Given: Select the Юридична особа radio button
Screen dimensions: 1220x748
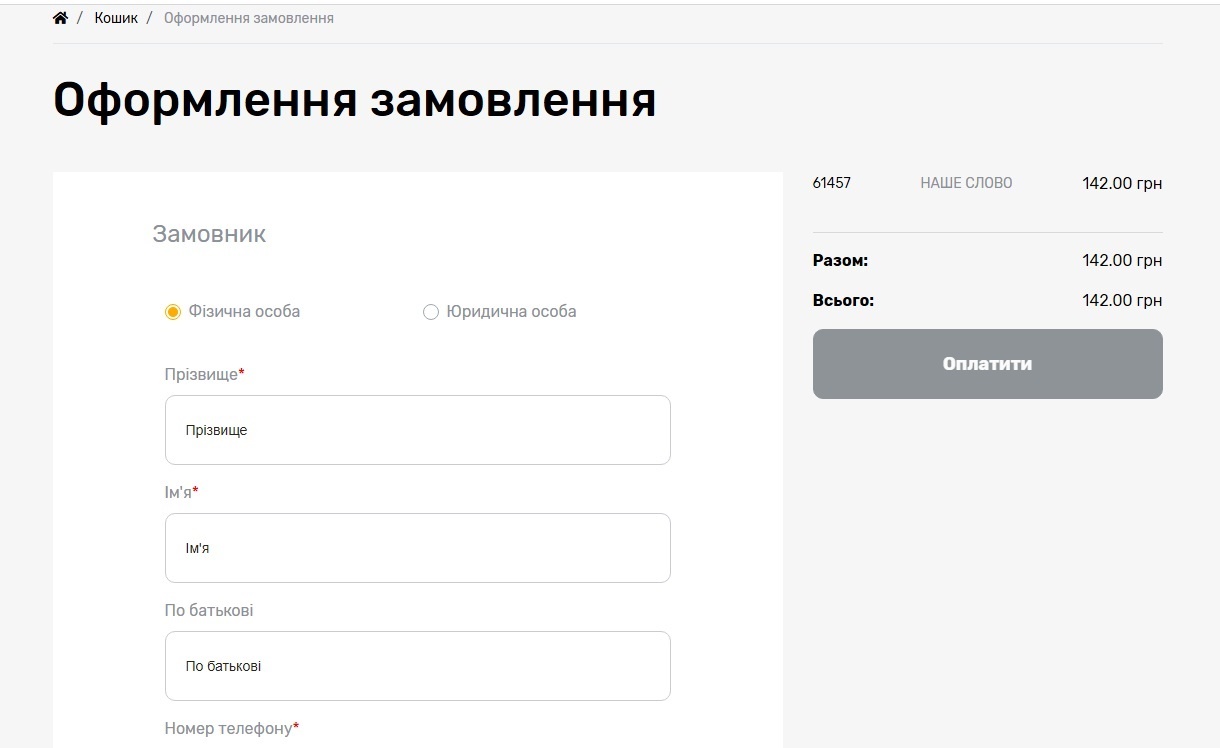Looking at the screenshot, I should coord(431,312).
